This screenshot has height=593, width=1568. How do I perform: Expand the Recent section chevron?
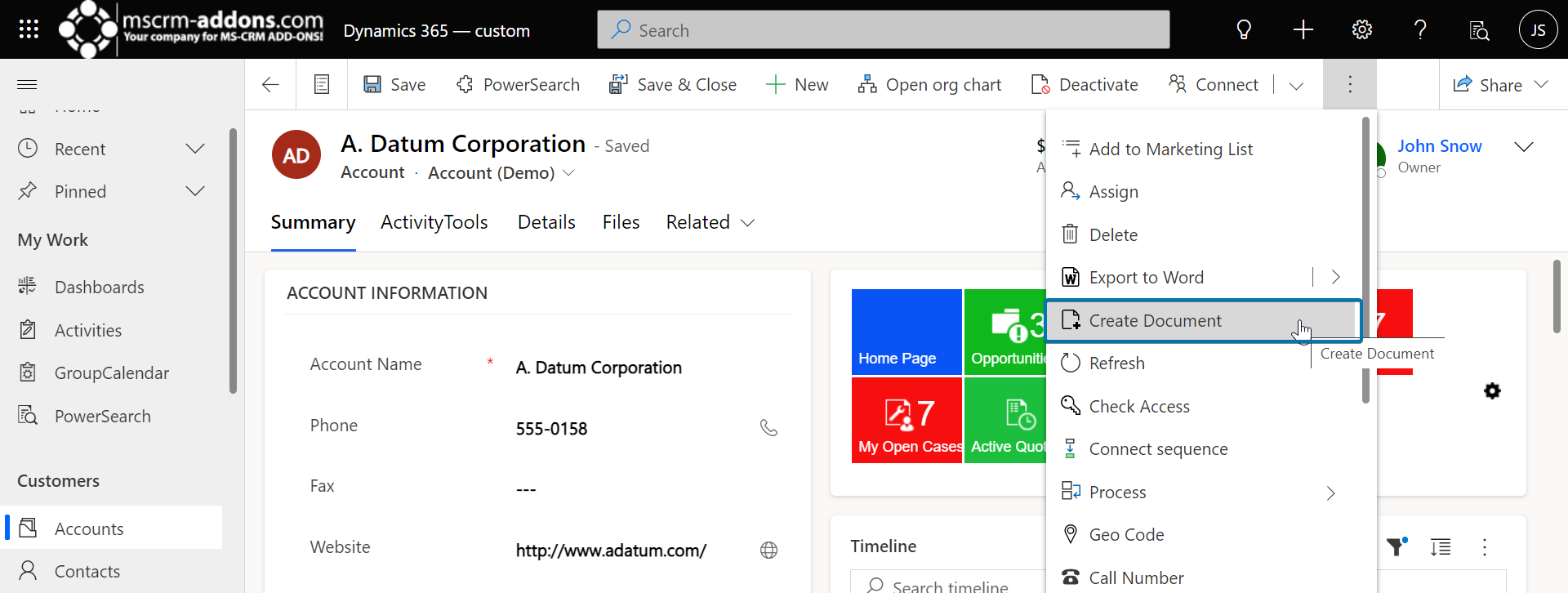tap(195, 149)
